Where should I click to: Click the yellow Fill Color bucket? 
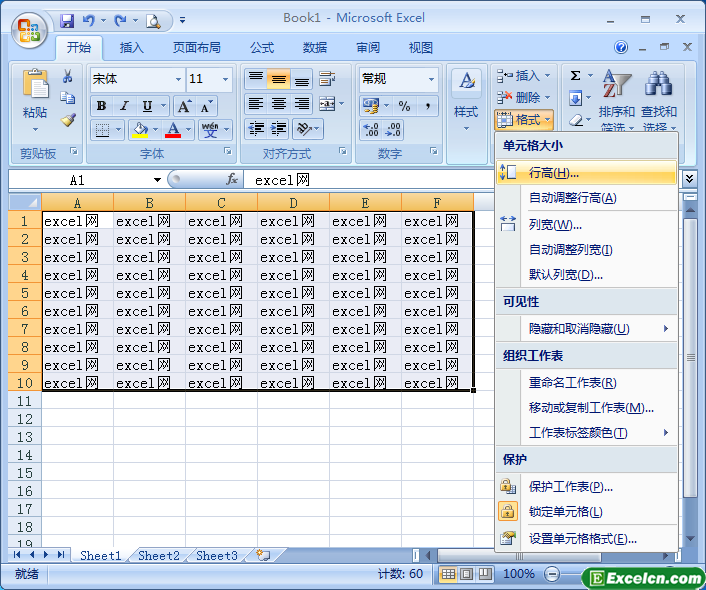tap(137, 130)
